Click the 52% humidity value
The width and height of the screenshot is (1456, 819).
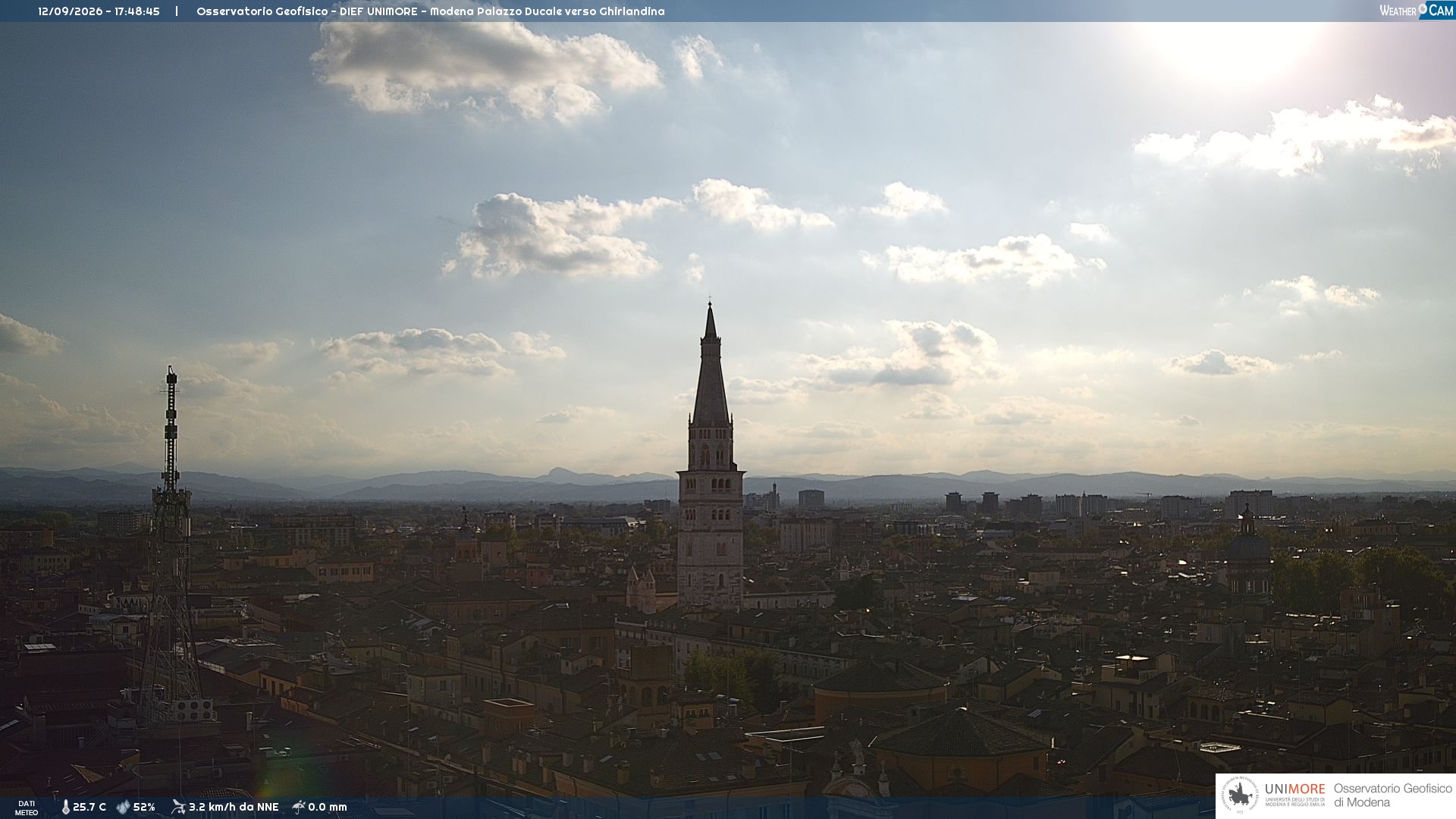pyautogui.click(x=144, y=808)
